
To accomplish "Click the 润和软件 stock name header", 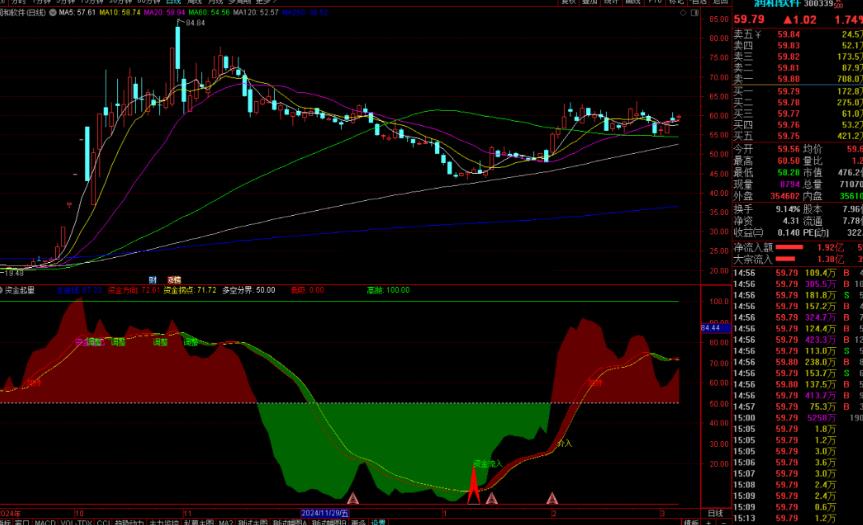I will point(777,3).
